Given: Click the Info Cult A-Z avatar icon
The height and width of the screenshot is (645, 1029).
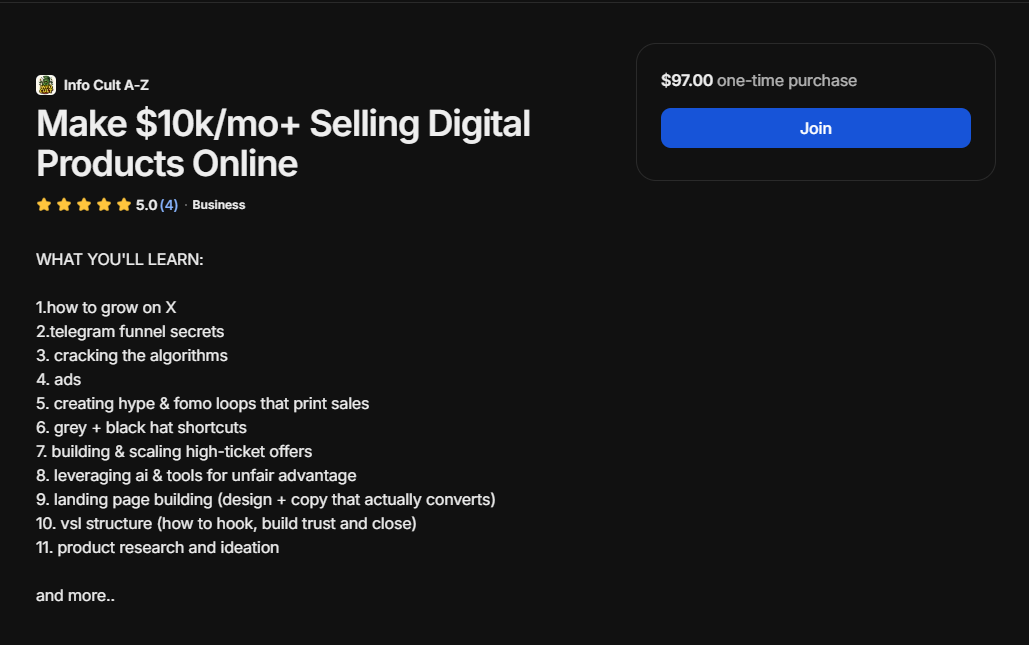Looking at the screenshot, I should (45, 85).
